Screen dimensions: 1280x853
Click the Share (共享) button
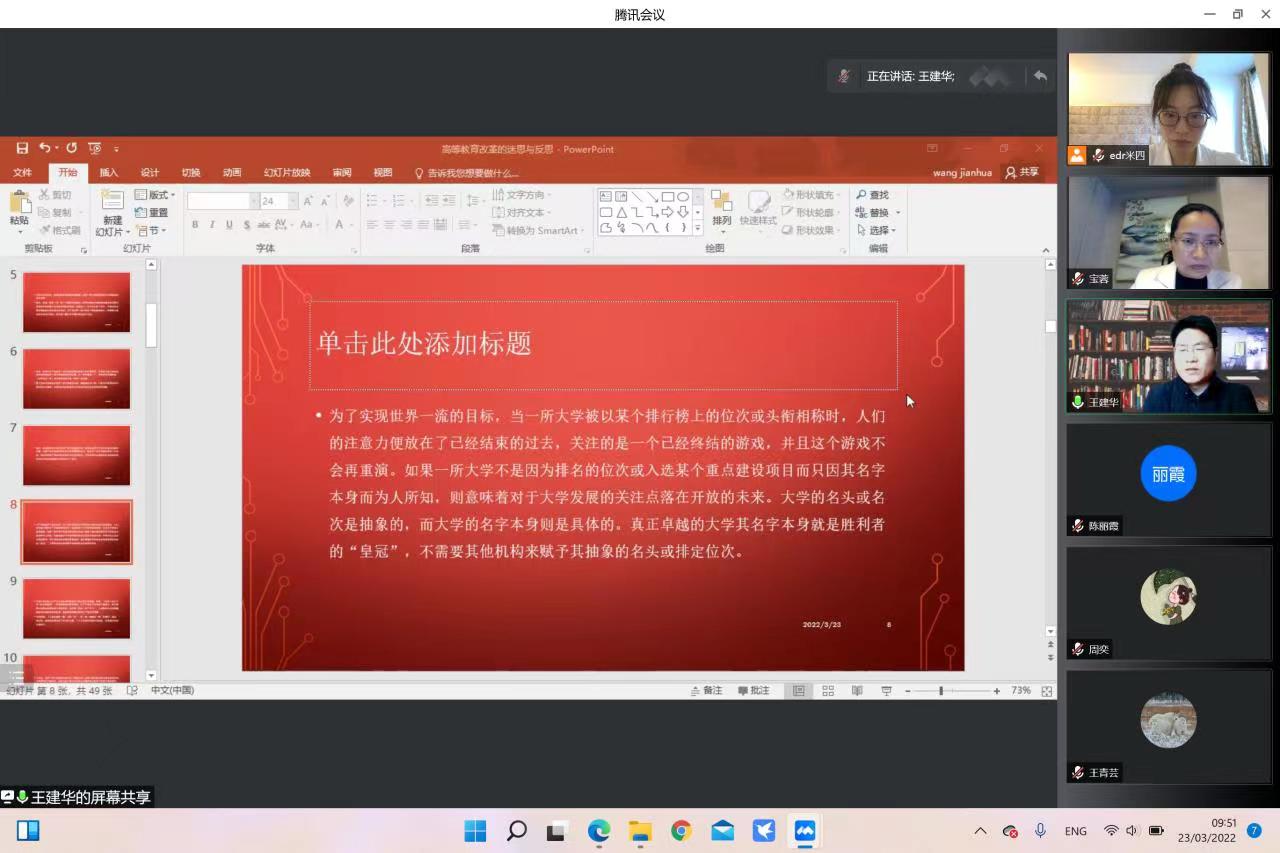coord(1022,172)
